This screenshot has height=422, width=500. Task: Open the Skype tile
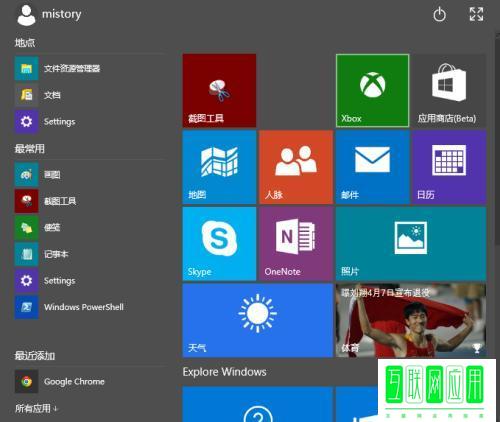(219, 244)
